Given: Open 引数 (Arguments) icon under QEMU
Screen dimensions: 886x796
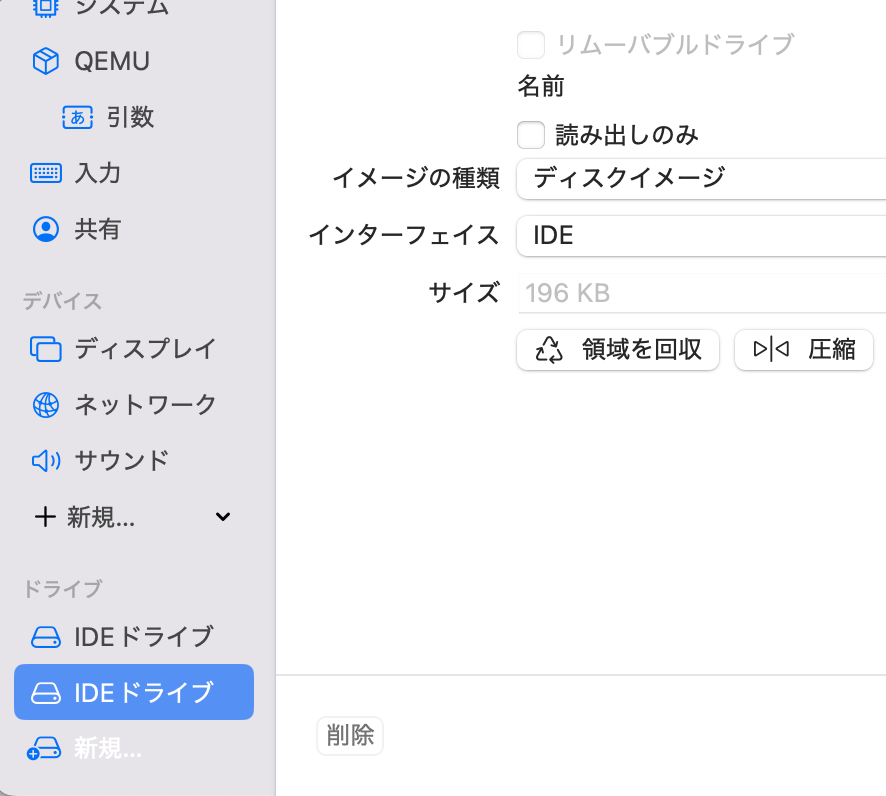Looking at the screenshot, I should pos(77,117).
